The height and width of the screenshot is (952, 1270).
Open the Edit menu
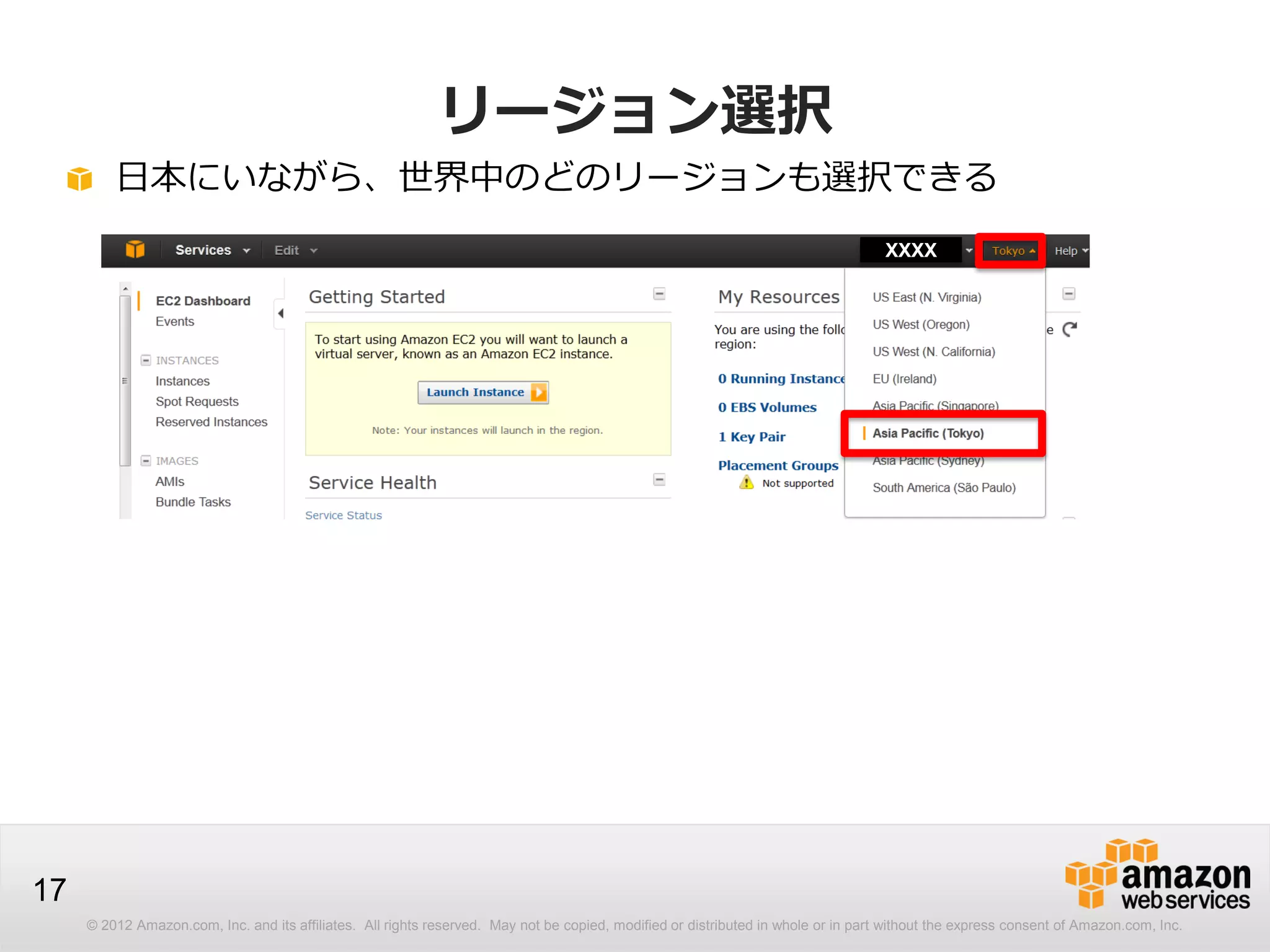click(x=296, y=250)
